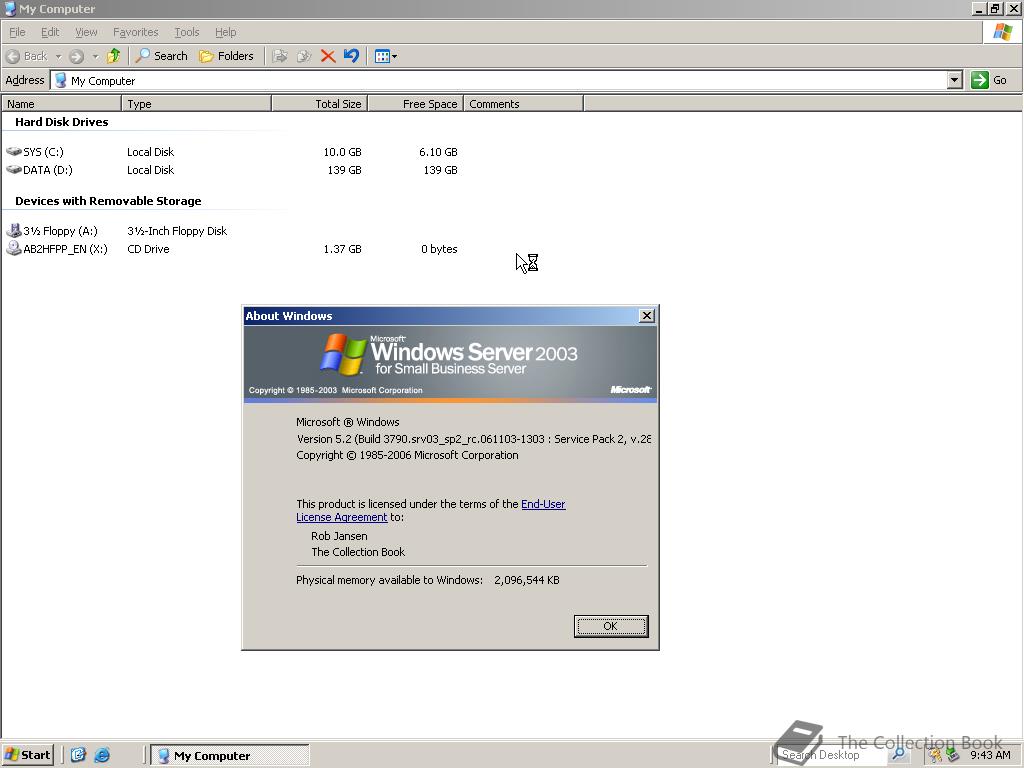Image resolution: width=1024 pixels, height=768 pixels.
Task: Click the Start button
Action: click(x=27, y=755)
